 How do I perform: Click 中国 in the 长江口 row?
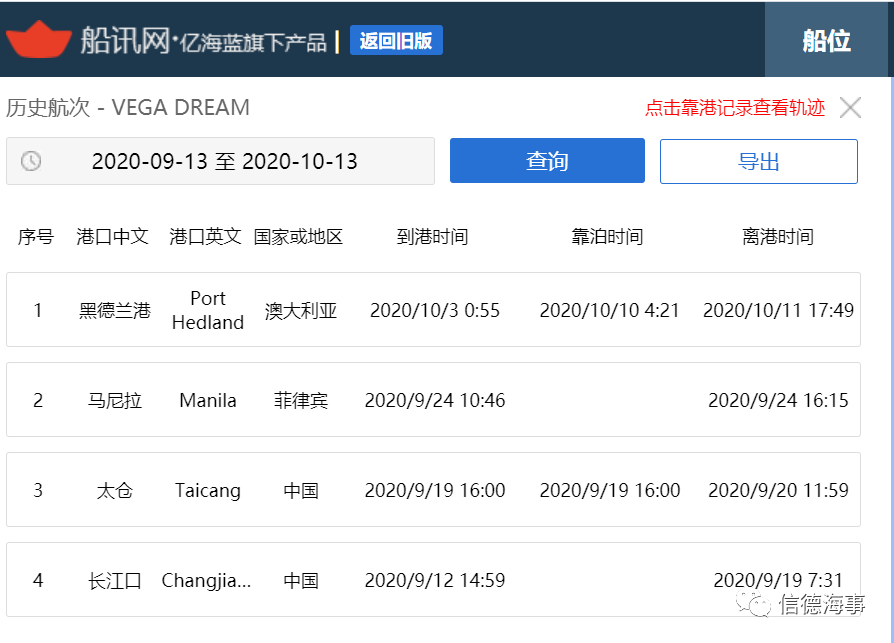301,581
